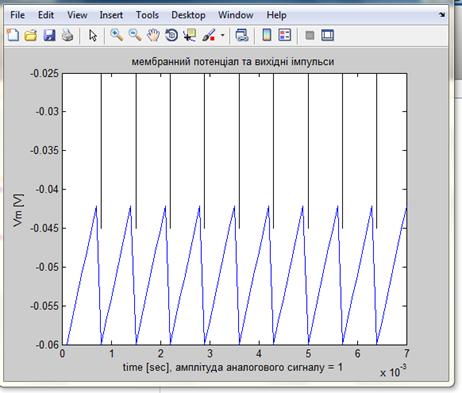Print the figure using the printer icon
Screen dimensions: 462x393
[x=67, y=35]
